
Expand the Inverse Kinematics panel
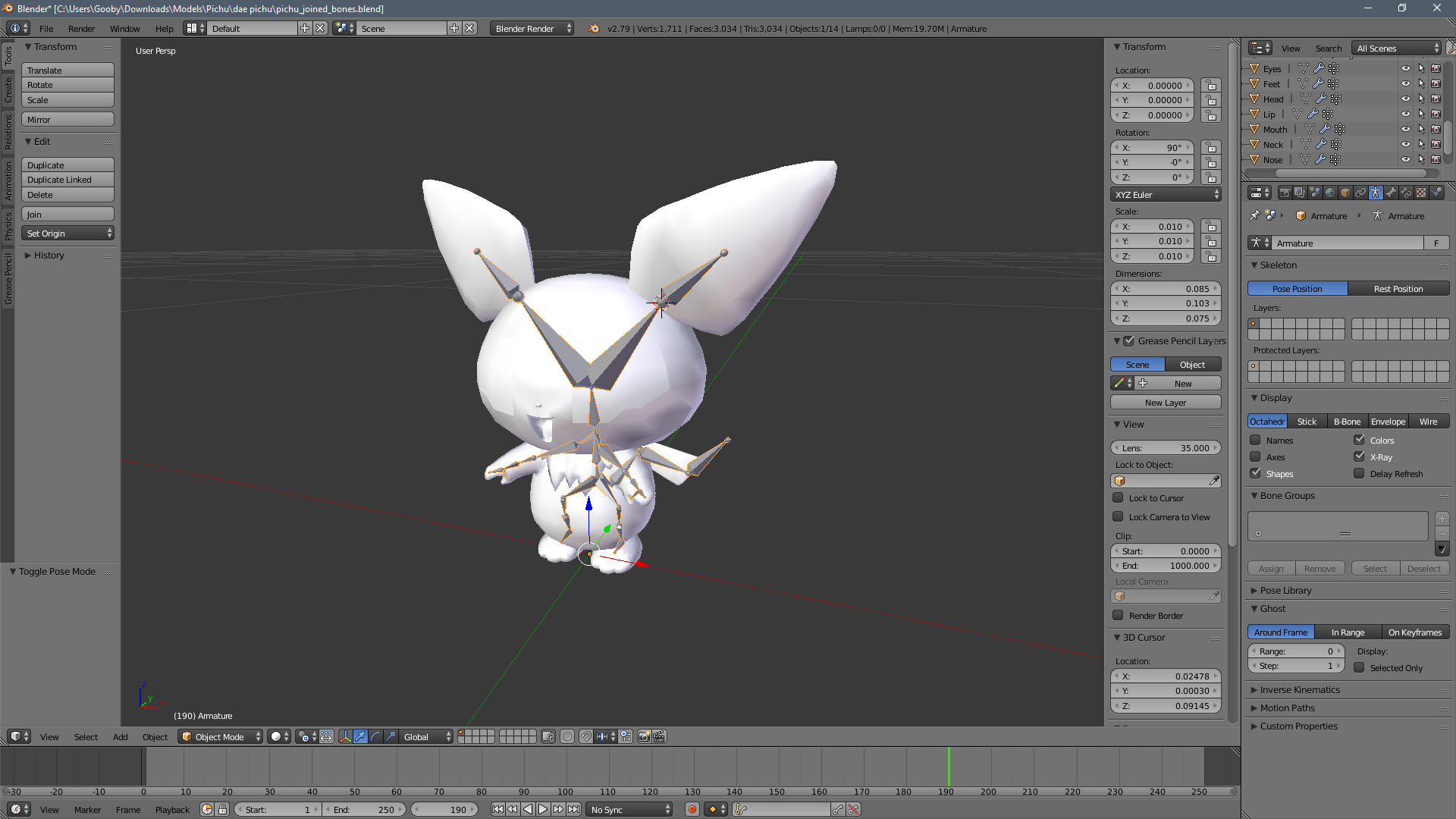click(1299, 689)
